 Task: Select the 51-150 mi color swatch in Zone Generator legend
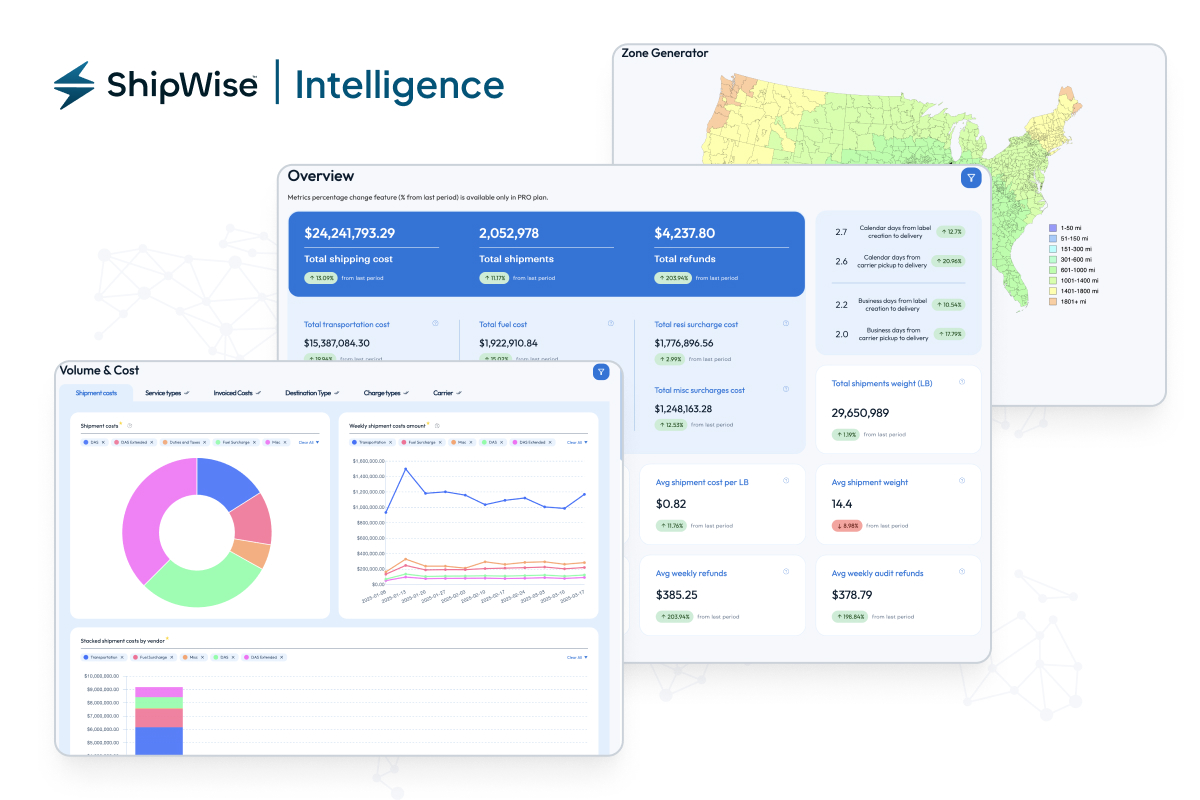1052,239
